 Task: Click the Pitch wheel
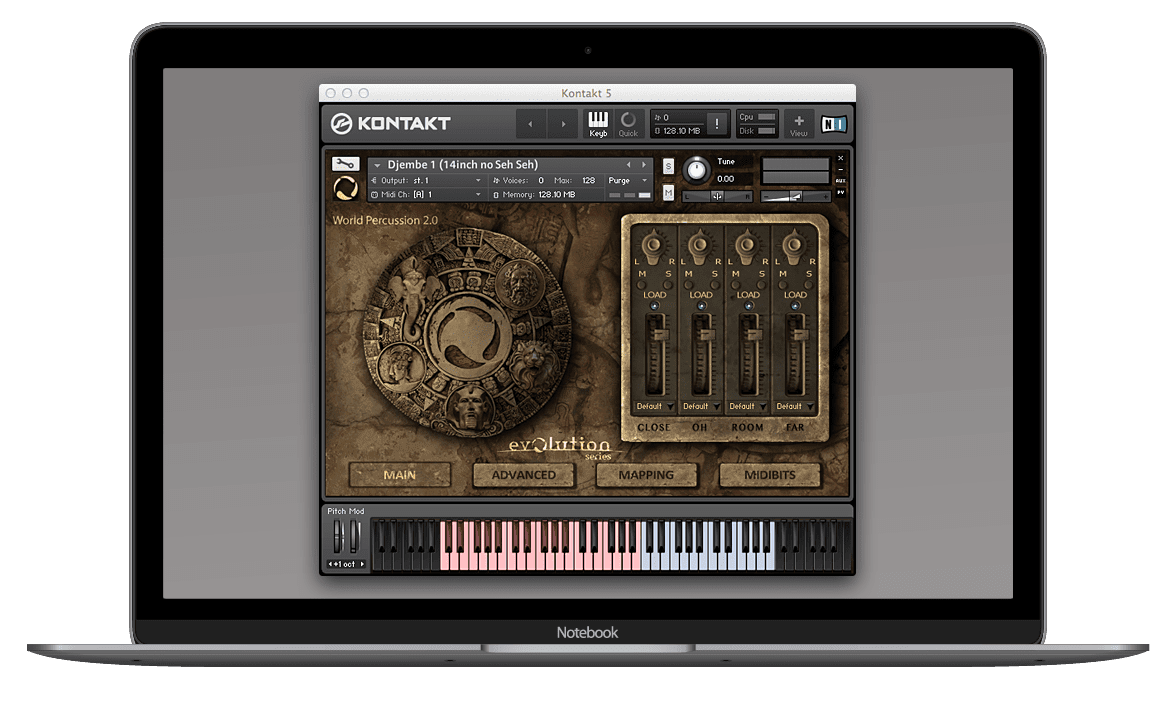click(338, 537)
